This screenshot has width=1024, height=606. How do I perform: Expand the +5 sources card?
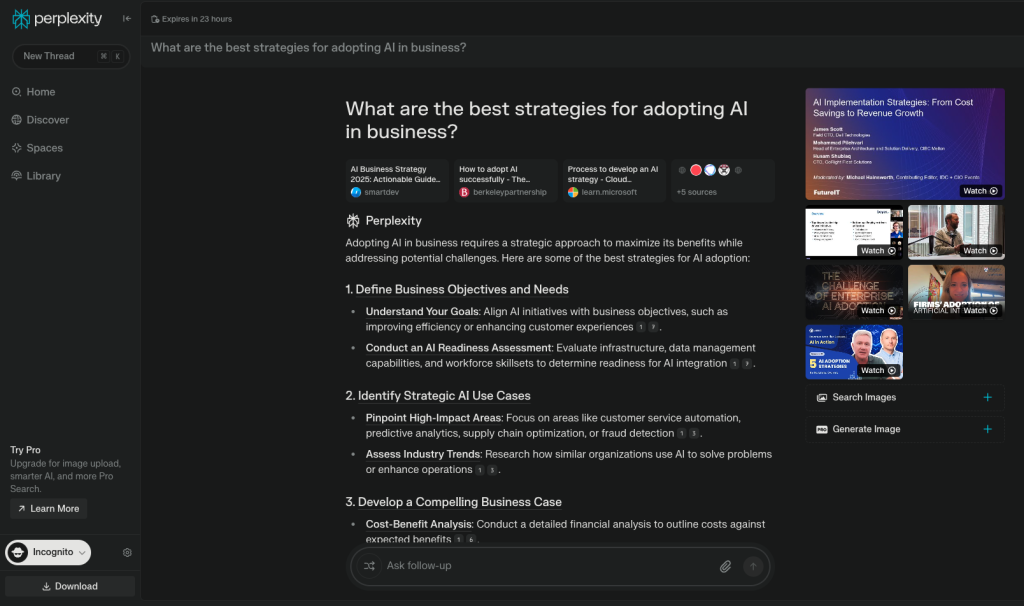(722, 181)
